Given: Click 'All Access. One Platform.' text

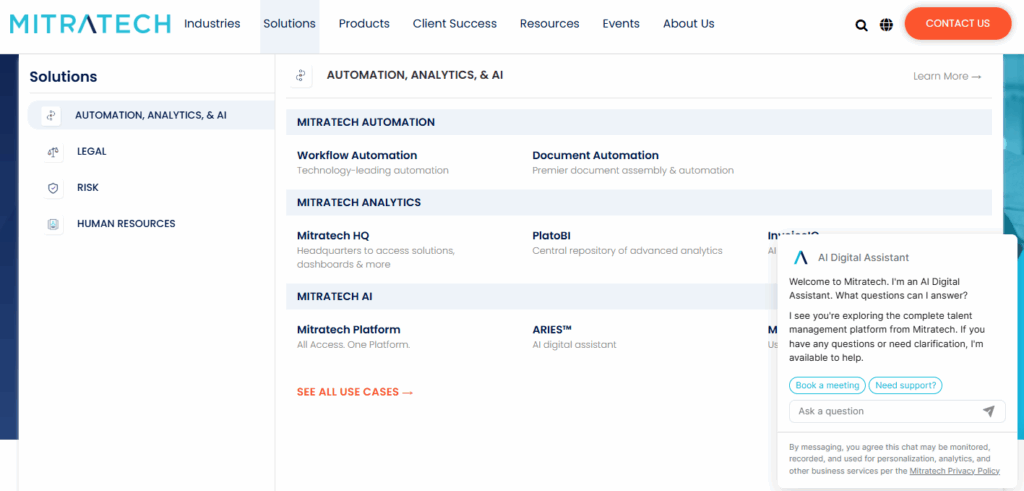Looking at the screenshot, I should click(x=353, y=345).
